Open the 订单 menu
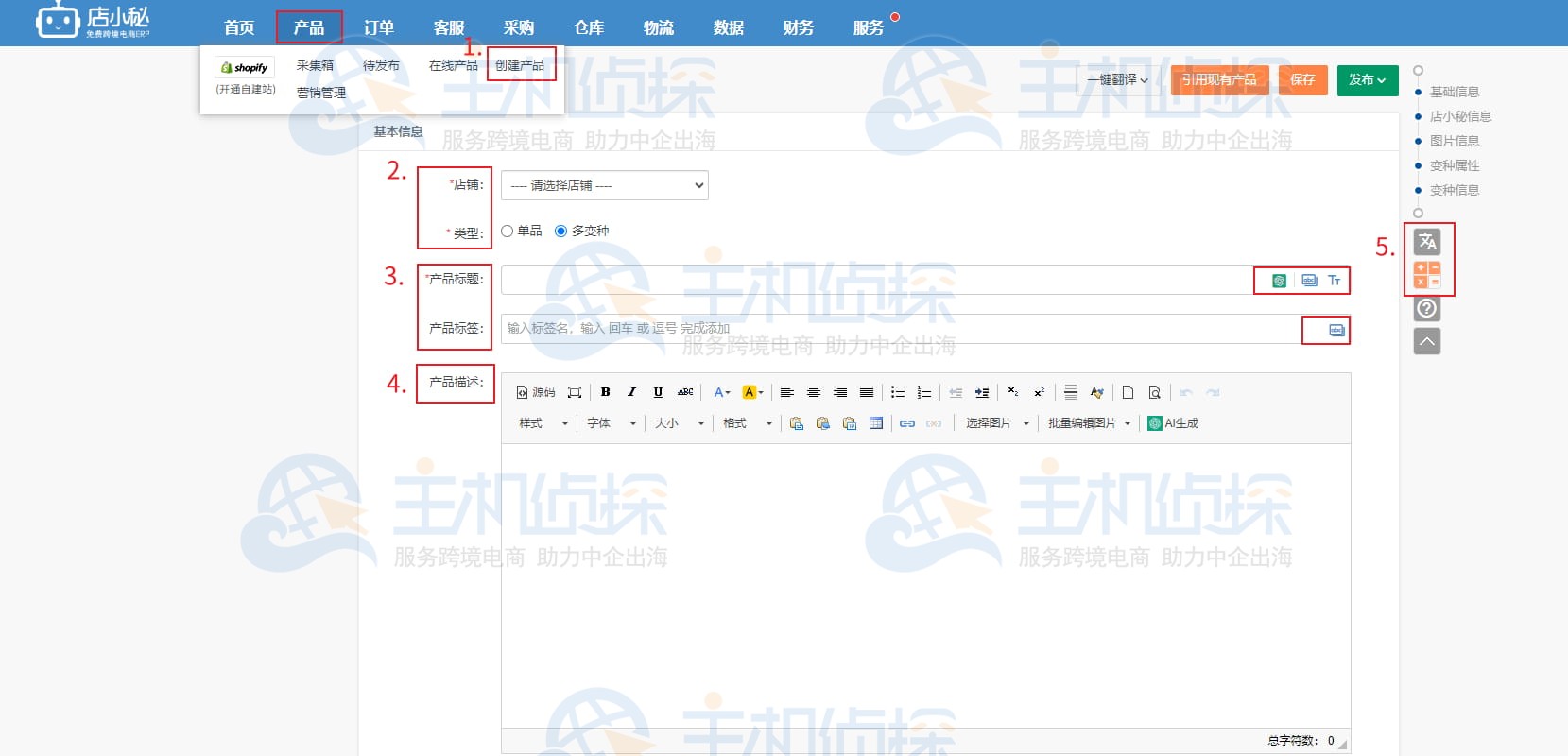This screenshot has width=1568, height=756. tap(379, 27)
